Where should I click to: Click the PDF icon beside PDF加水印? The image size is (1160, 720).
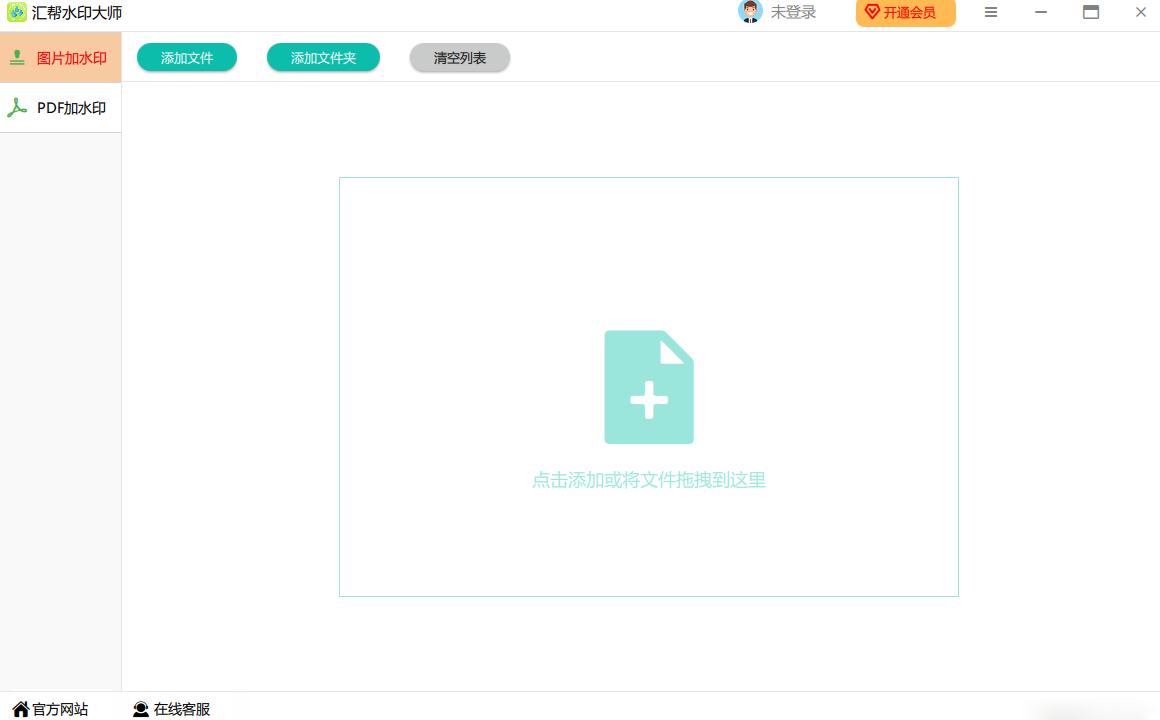(x=17, y=108)
